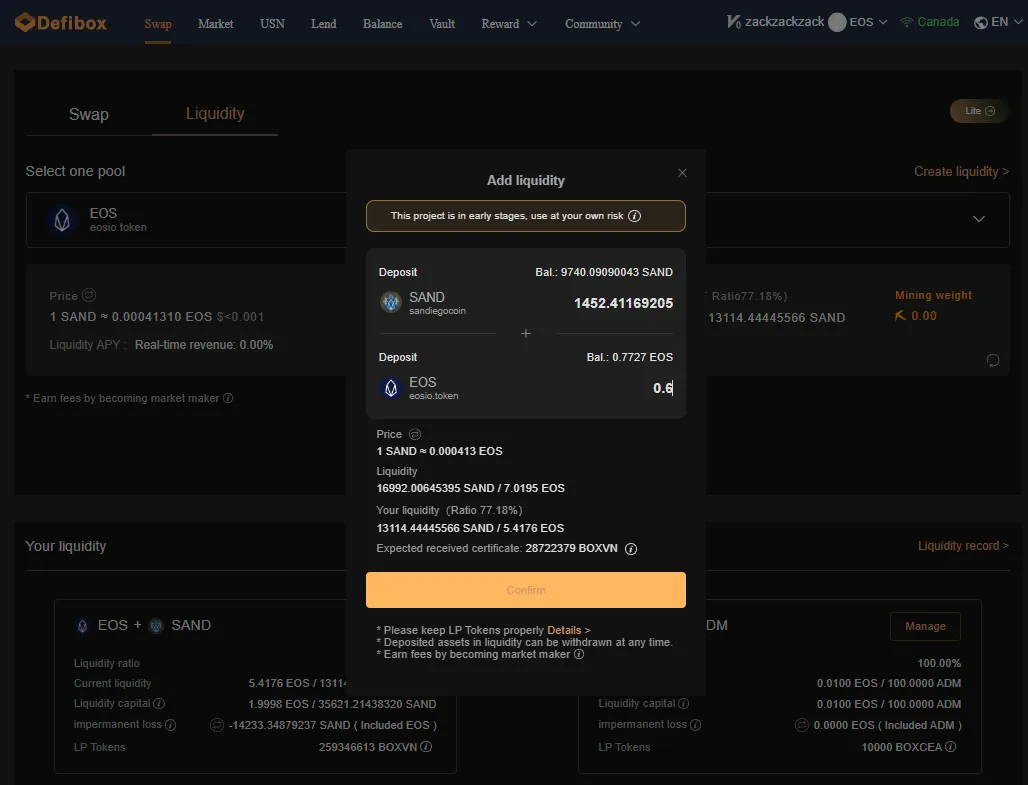Open Liquidity record link
Screen dimensions: 1028x785
coord(963,546)
